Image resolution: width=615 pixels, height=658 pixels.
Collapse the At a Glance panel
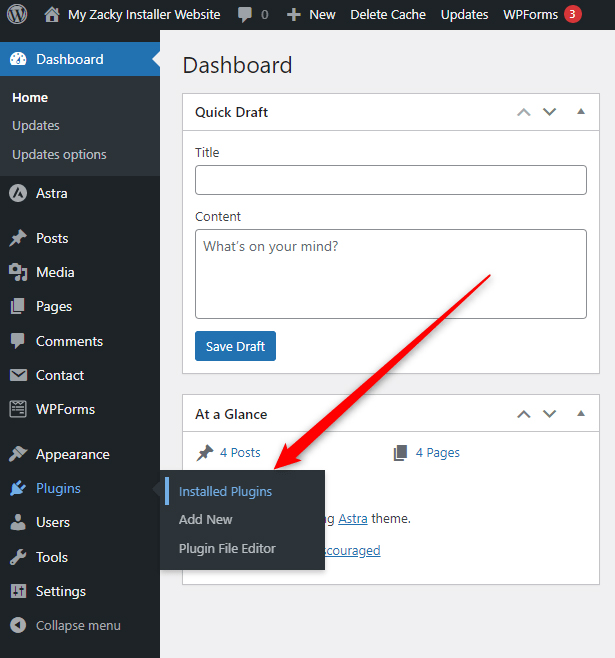click(581, 414)
